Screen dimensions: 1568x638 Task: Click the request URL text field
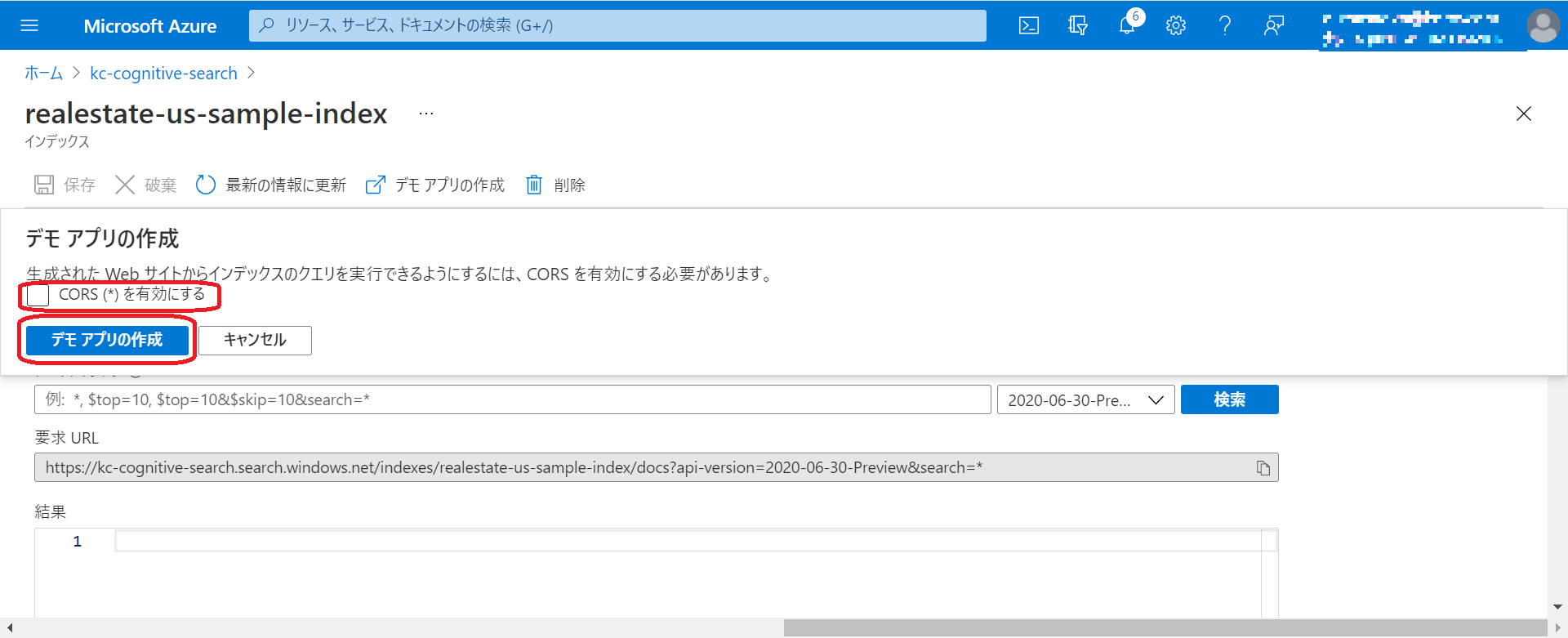(656, 468)
